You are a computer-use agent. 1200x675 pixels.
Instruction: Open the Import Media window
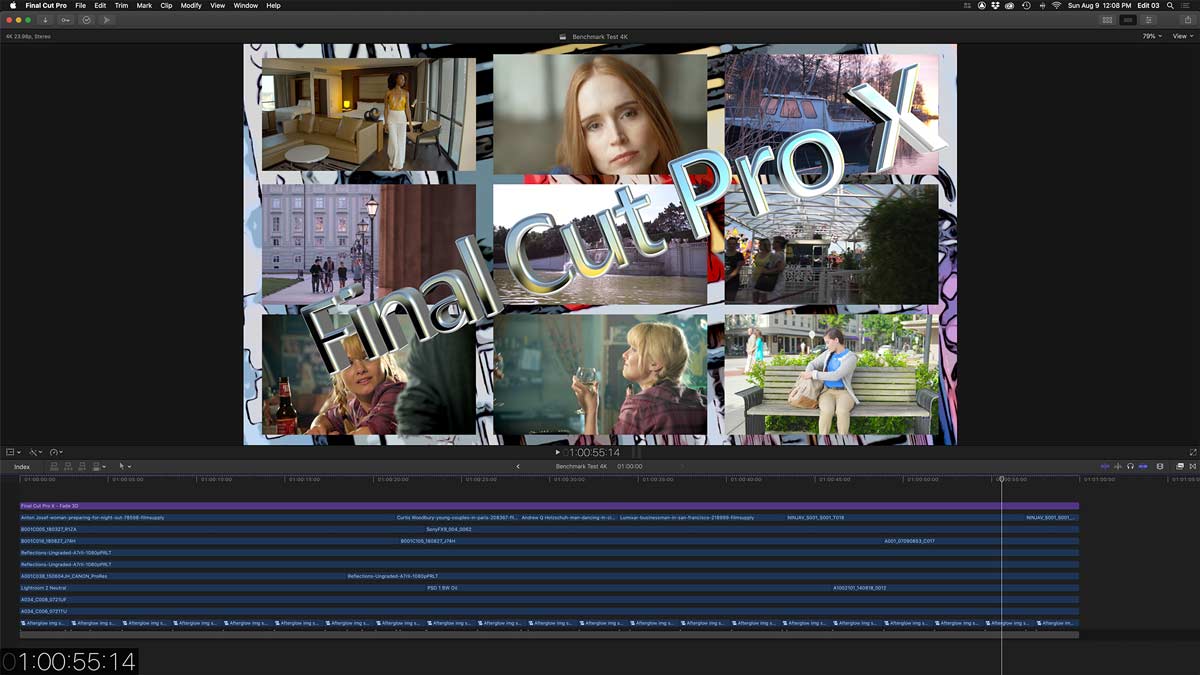45,20
